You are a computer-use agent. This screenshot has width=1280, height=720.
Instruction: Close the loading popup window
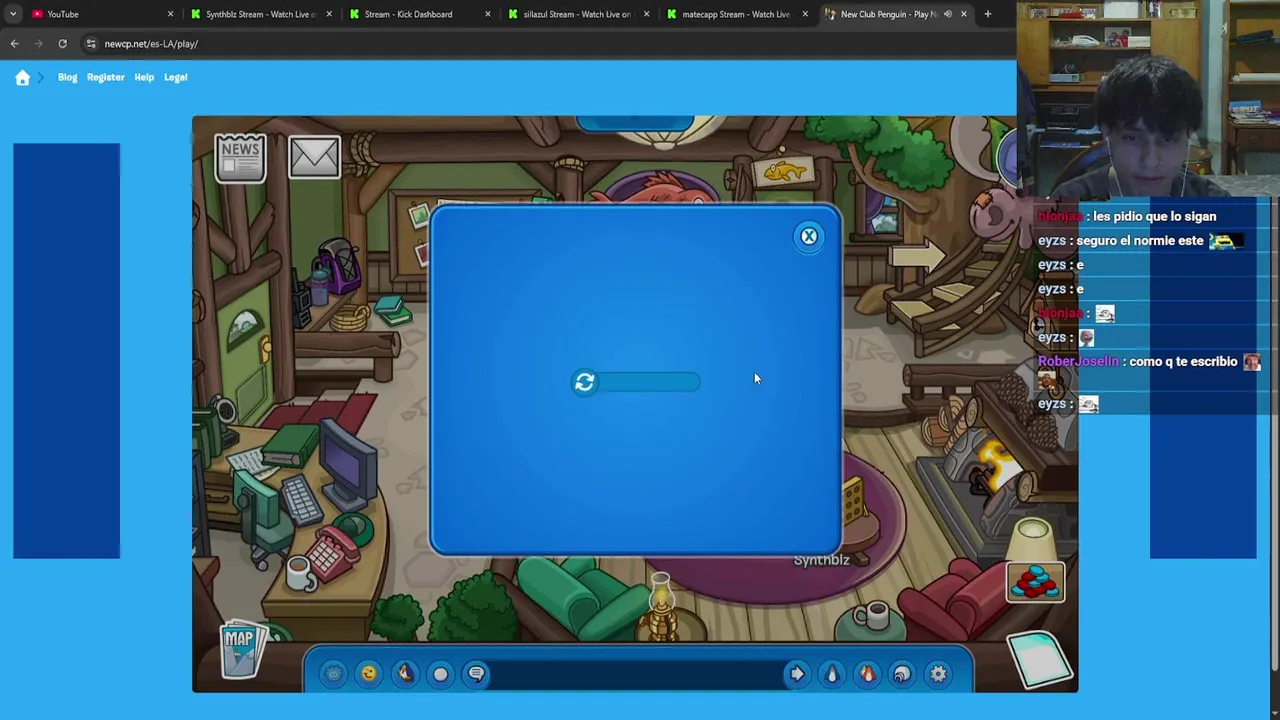click(809, 236)
